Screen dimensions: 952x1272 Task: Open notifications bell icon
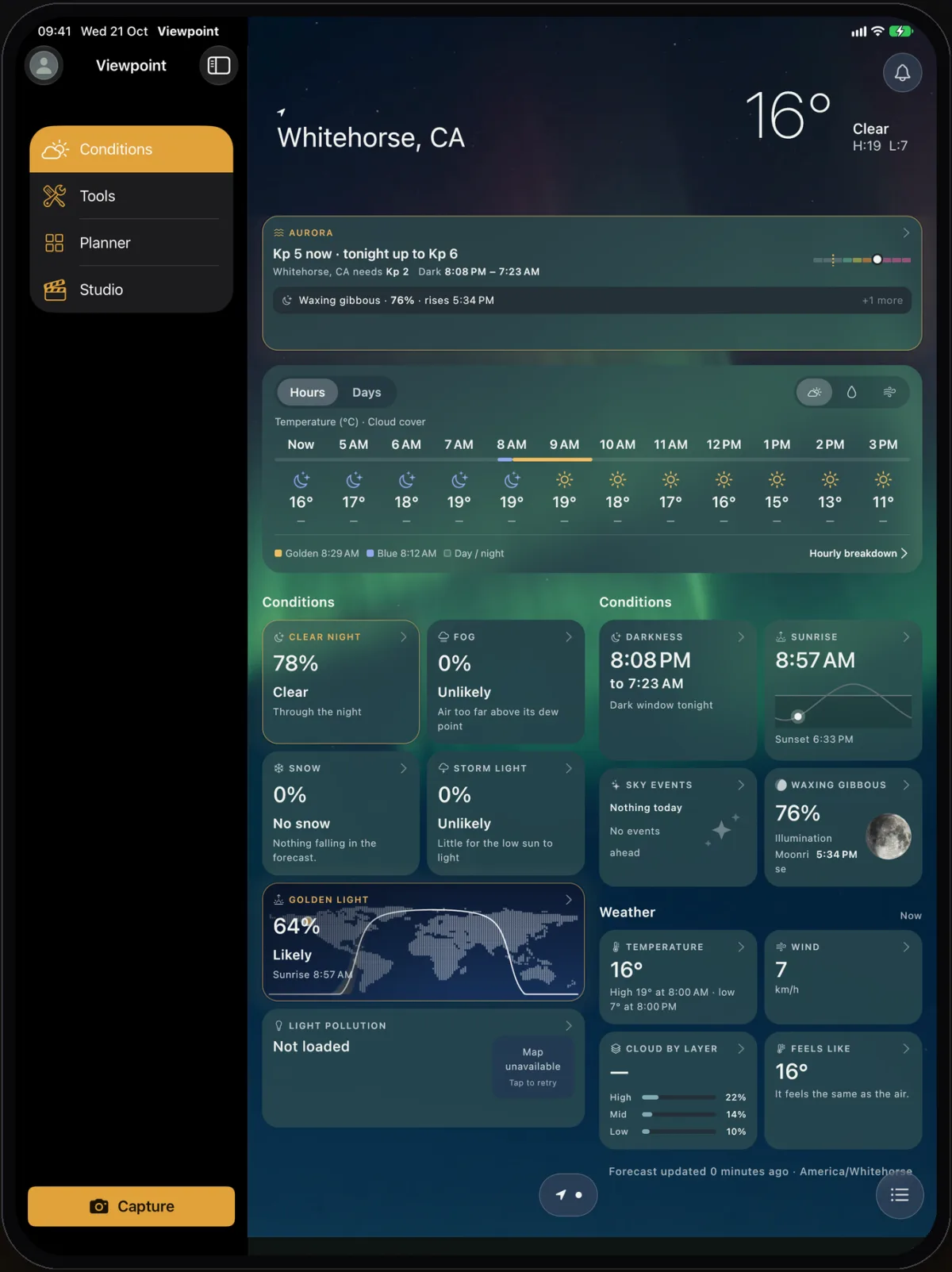pyautogui.click(x=903, y=73)
